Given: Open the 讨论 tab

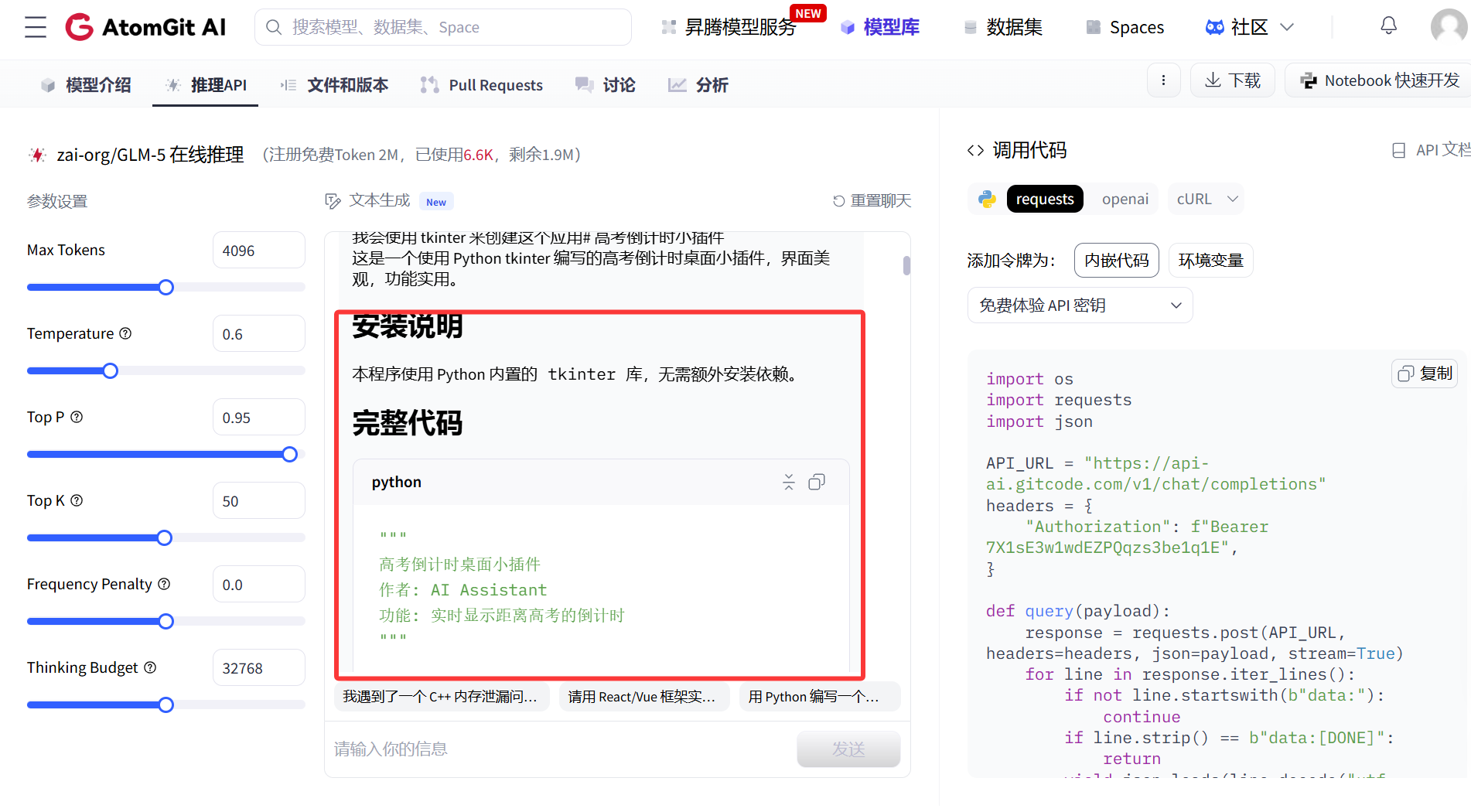Looking at the screenshot, I should [x=606, y=85].
